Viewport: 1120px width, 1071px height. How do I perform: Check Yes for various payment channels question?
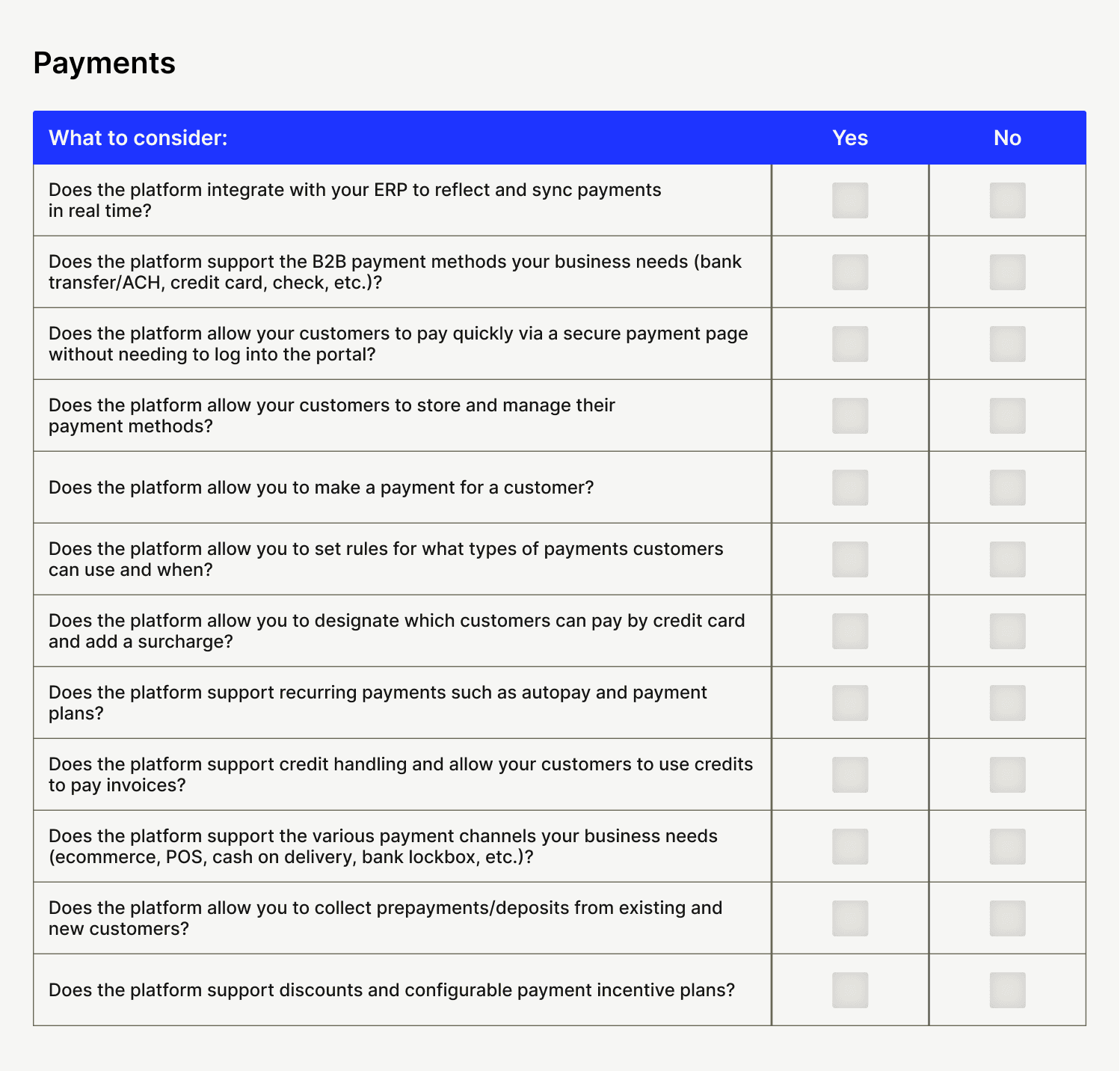(x=850, y=847)
